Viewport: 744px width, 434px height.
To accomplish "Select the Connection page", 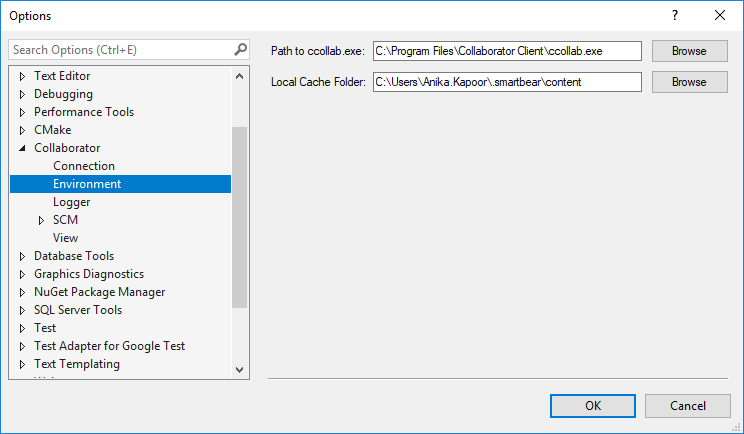I will [x=84, y=166].
